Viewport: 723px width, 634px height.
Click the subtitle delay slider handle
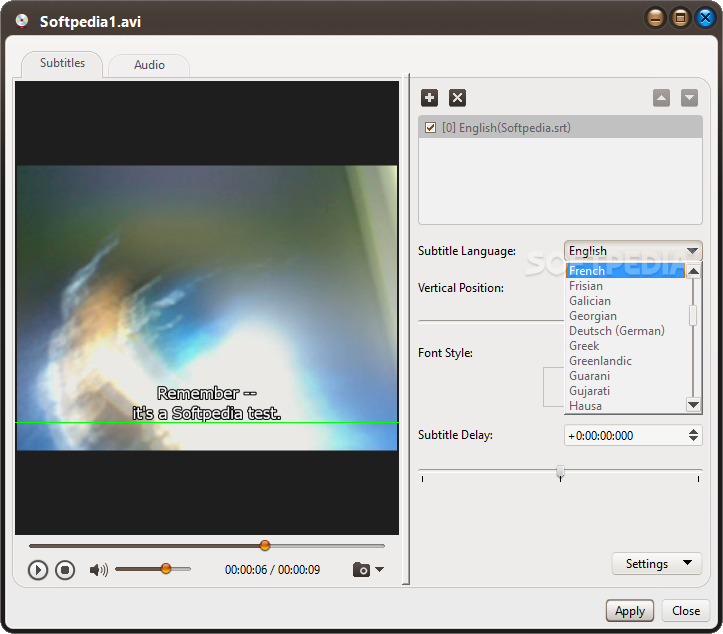click(x=560, y=472)
